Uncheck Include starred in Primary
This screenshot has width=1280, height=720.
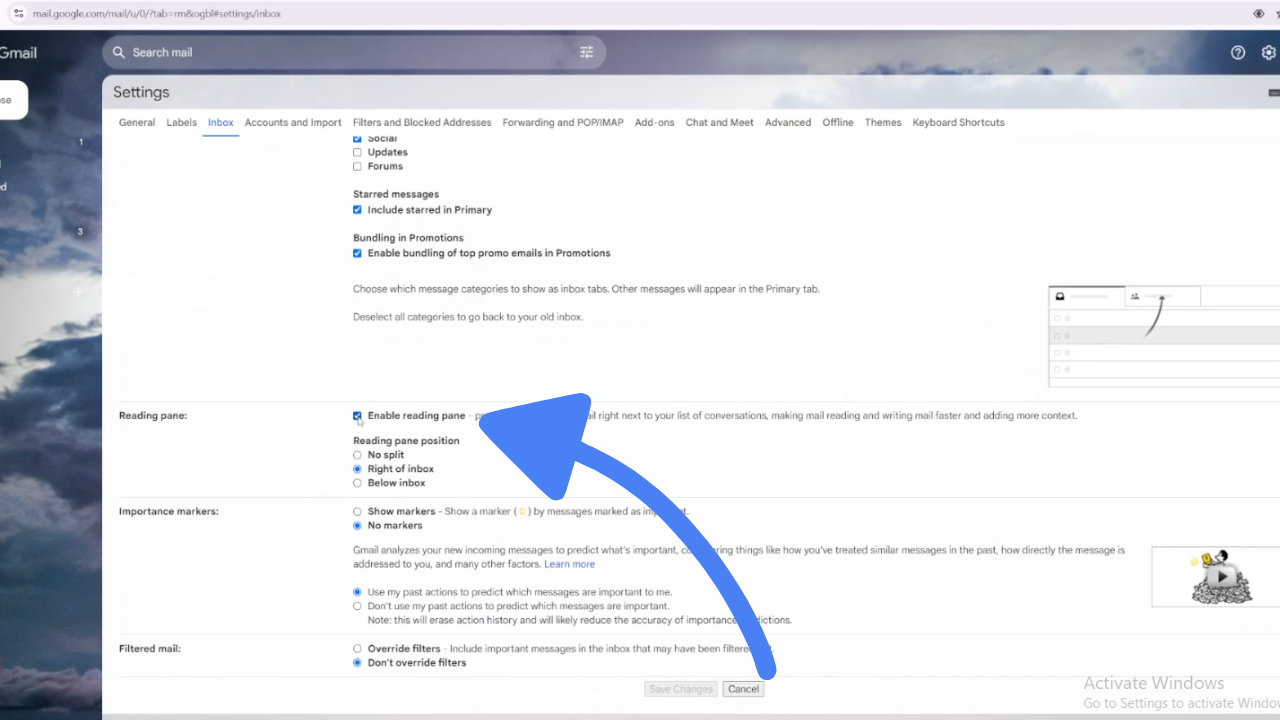pyautogui.click(x=357, y=210)
